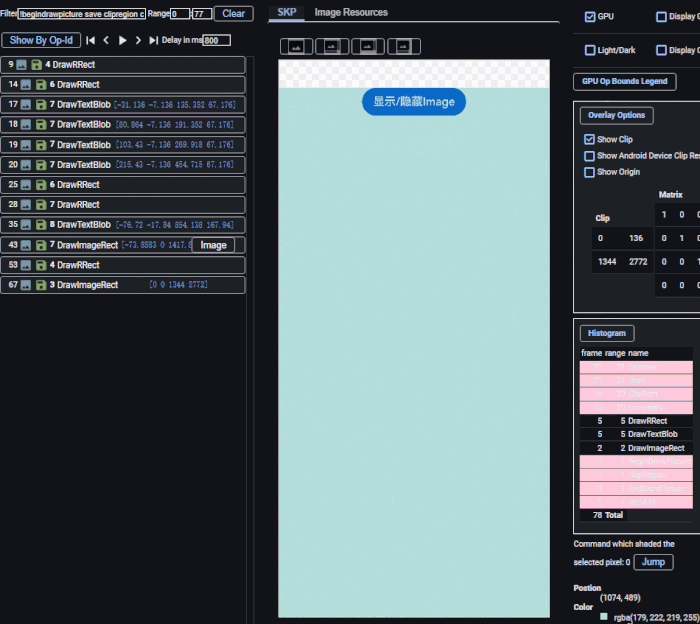
Task: Toggle the Light/Dark checkbox
Action: [590, 50]
